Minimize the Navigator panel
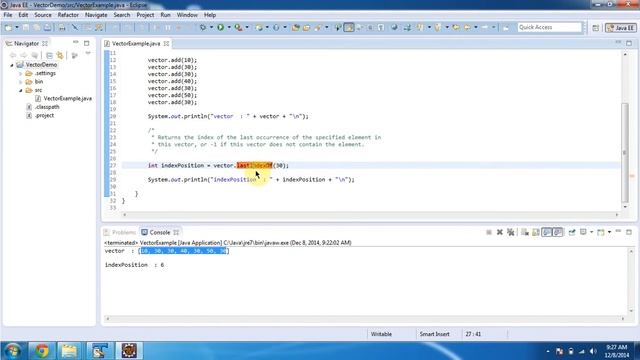This screenshot has width=640, height=360. coord(76,42)
